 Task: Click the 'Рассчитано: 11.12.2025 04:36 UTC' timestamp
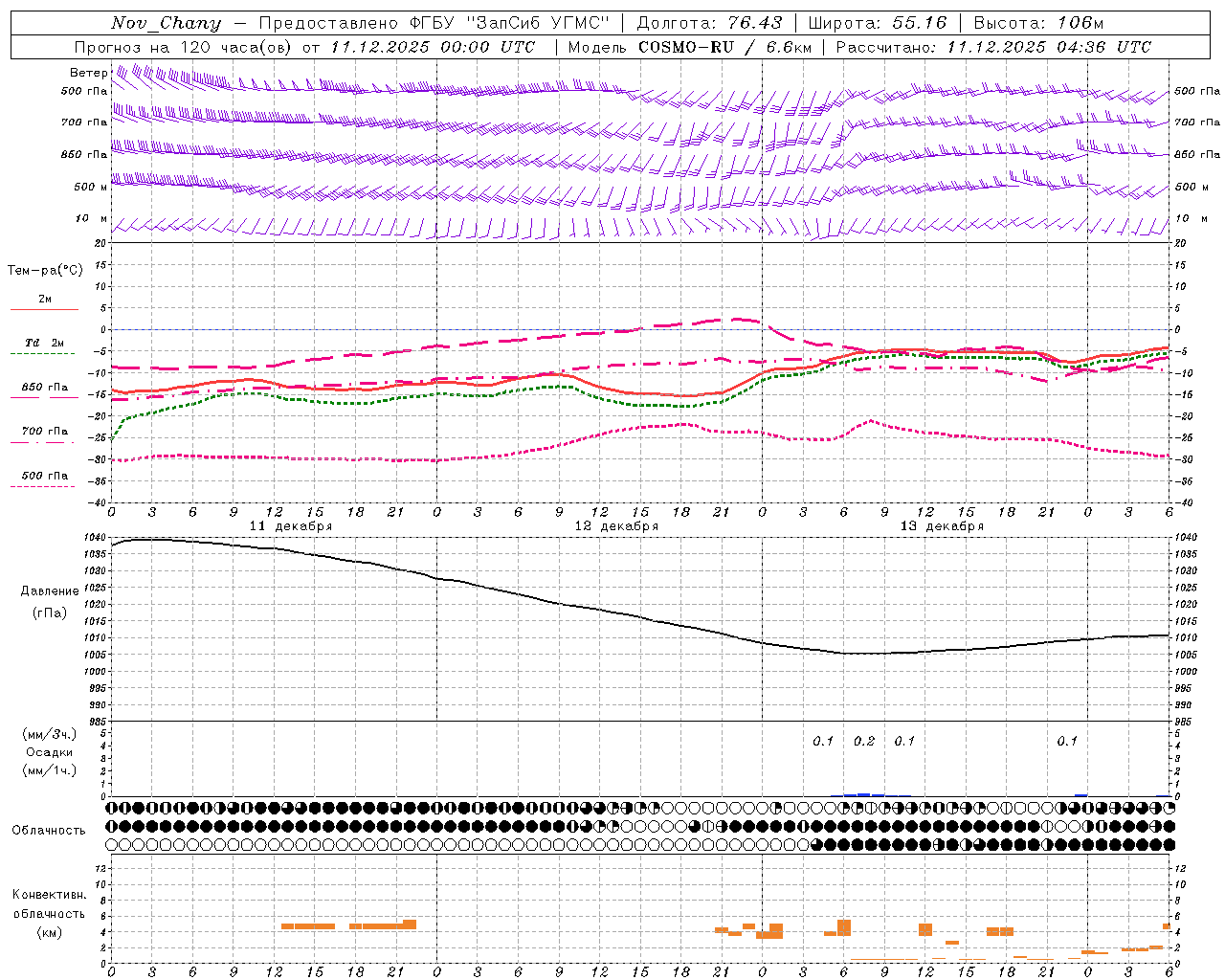[993, 47]
